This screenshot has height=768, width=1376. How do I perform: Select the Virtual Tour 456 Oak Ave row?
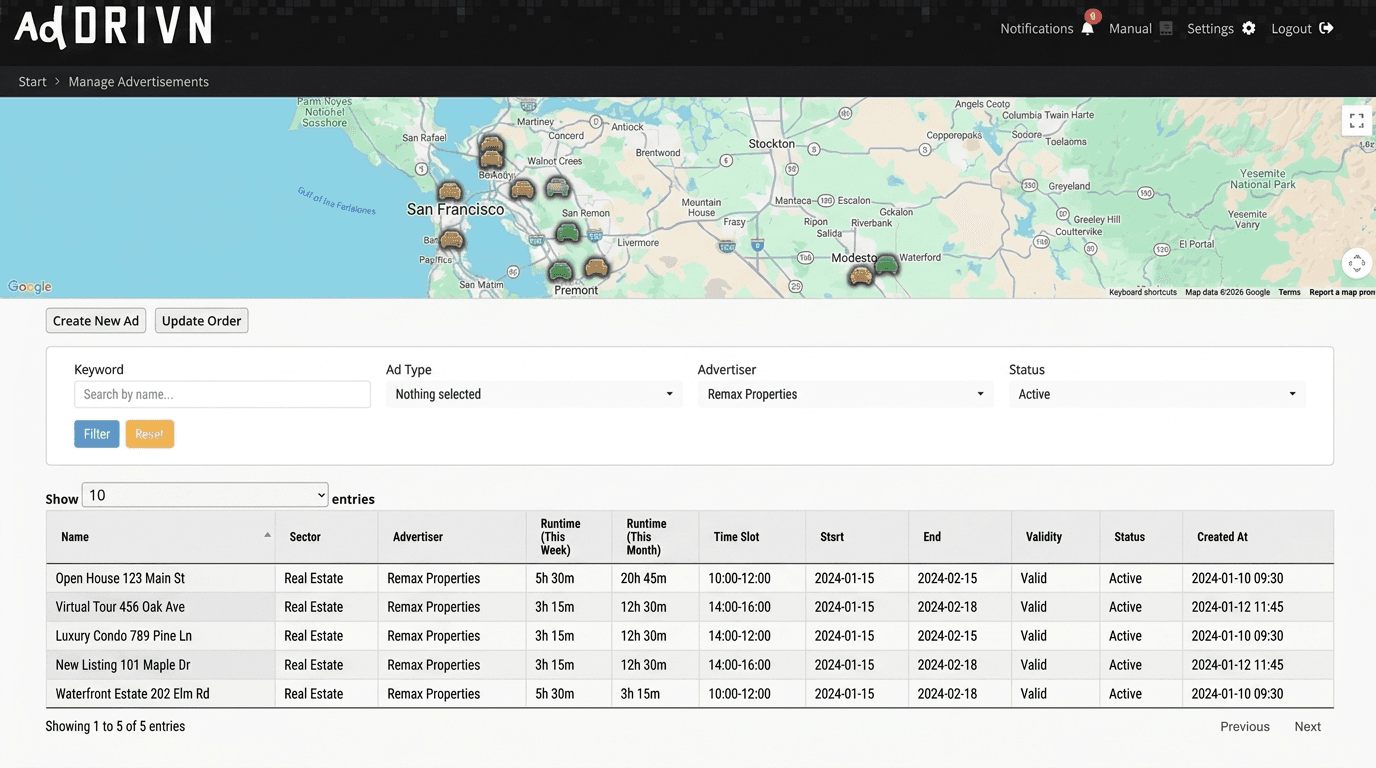pos(689,607)
